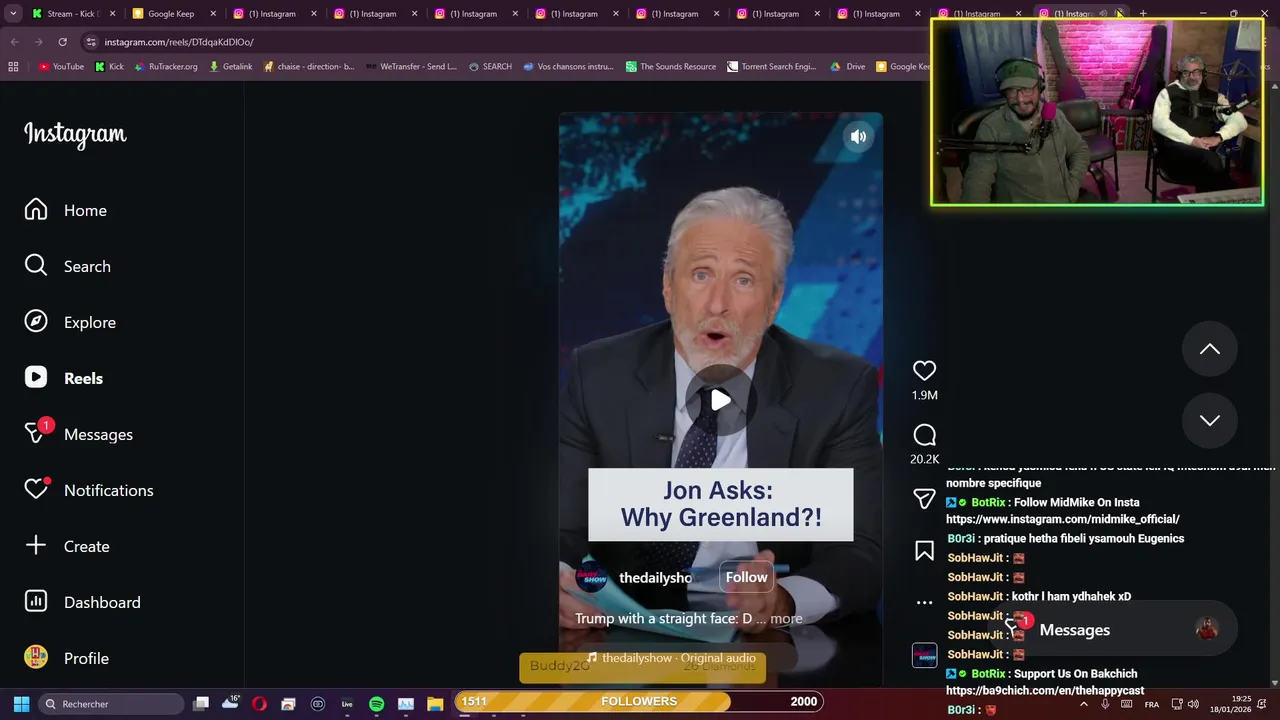
Task: Open the clock showing 19:25
Action: (1230, 704)
